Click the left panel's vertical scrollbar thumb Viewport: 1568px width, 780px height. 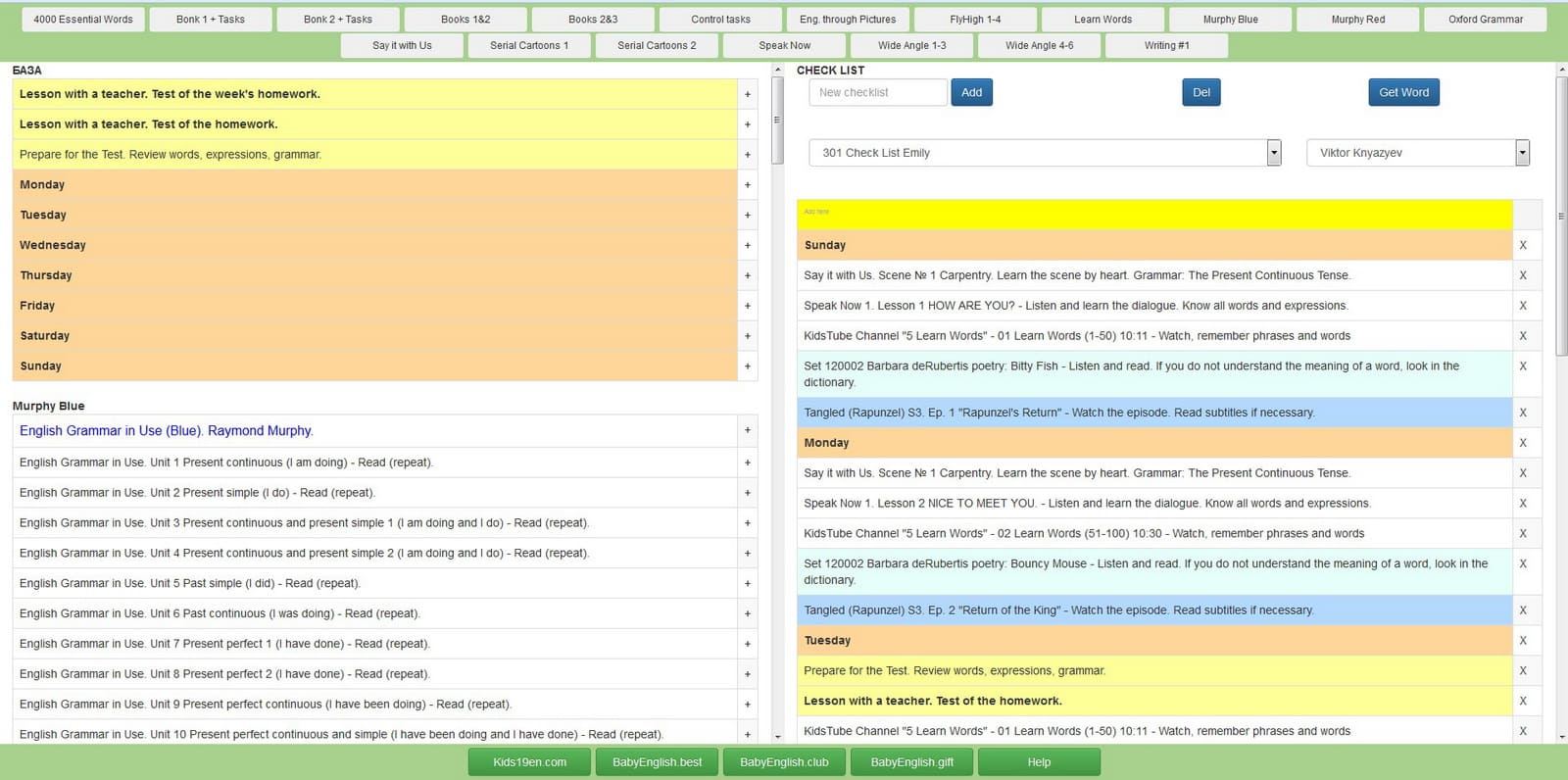pyautogui.click(x=778, y=120)
